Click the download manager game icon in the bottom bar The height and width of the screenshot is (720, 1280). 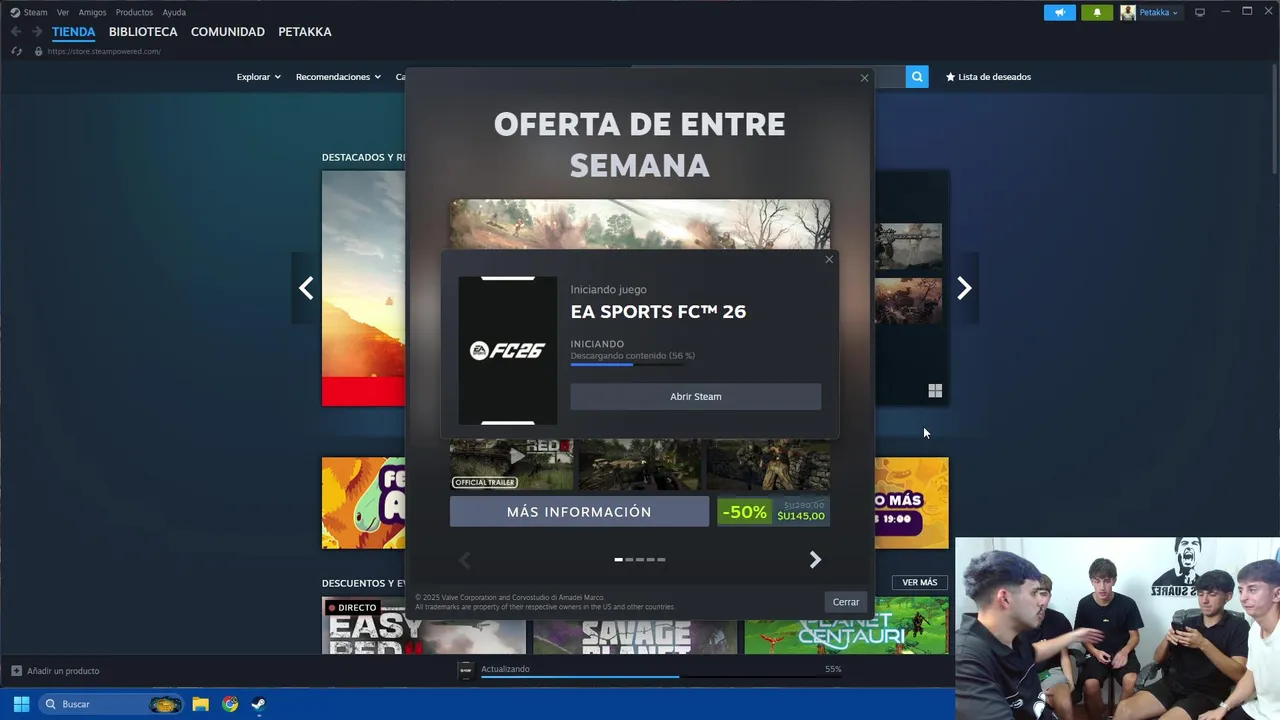[465, 671]
